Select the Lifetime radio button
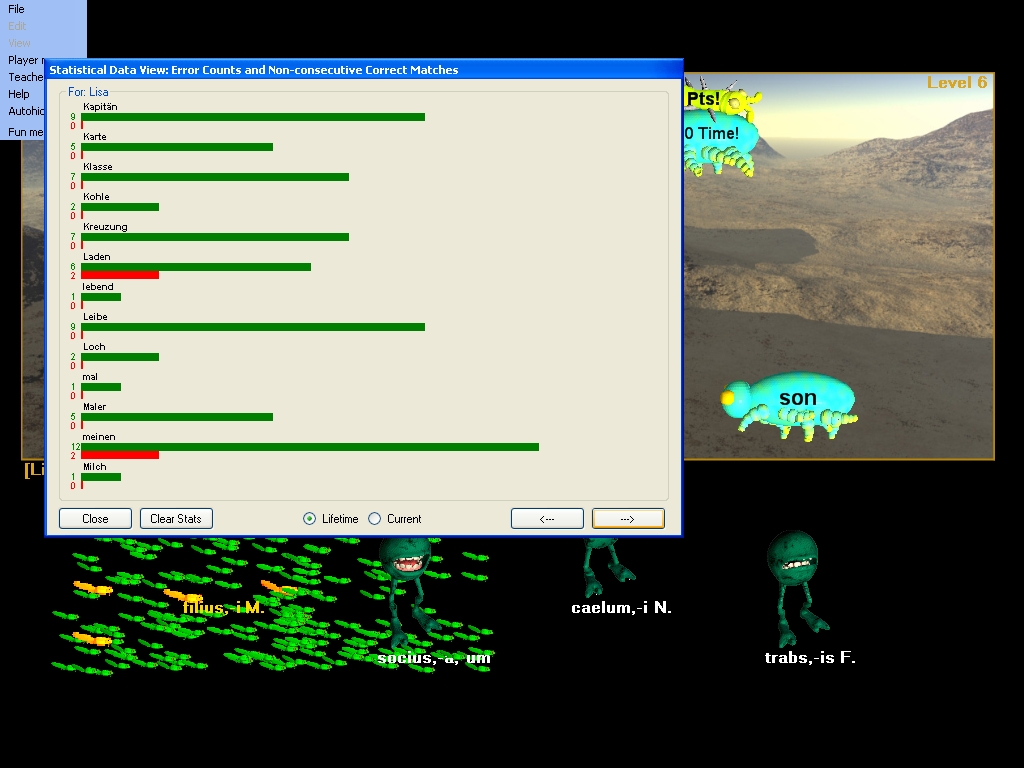 click(x=310, y=519)
